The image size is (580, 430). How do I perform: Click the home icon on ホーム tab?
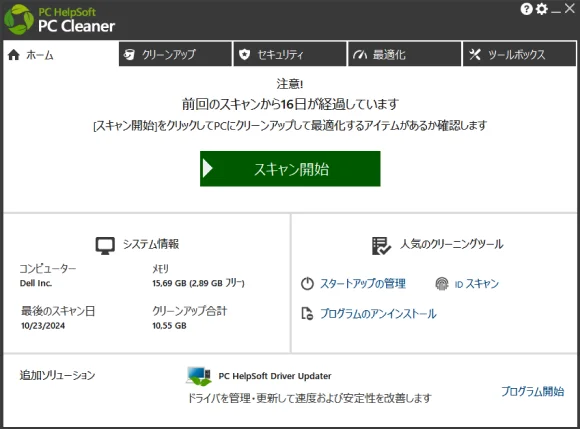(14, 55)
